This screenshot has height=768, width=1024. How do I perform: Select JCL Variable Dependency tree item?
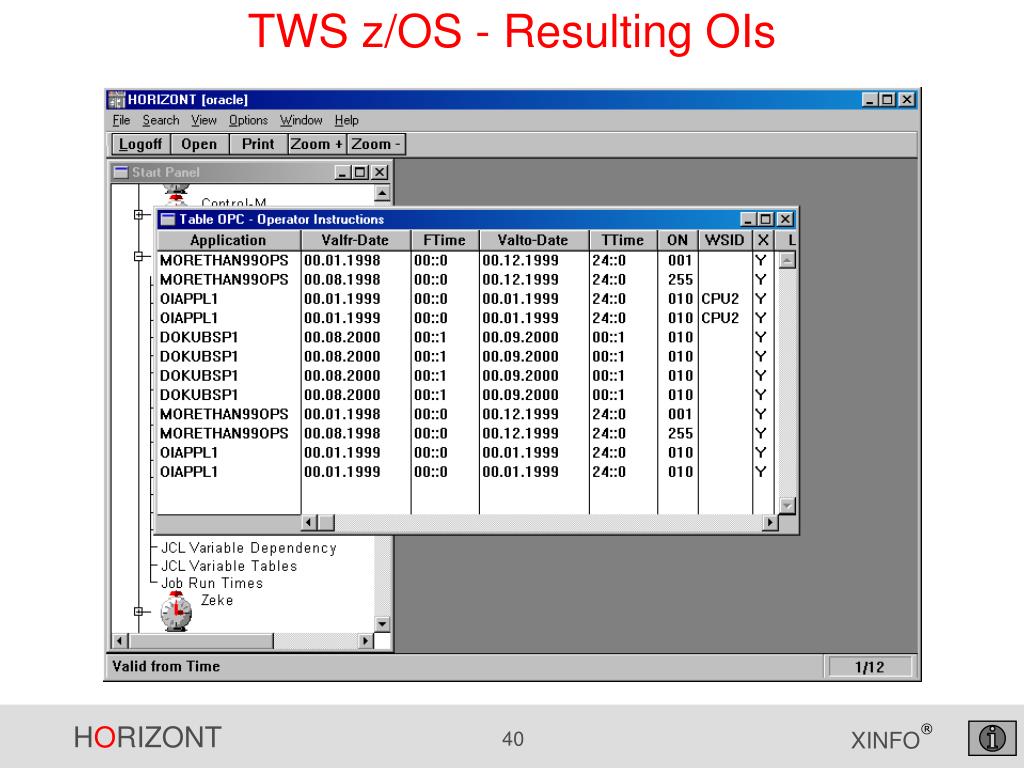pos(249,548)
